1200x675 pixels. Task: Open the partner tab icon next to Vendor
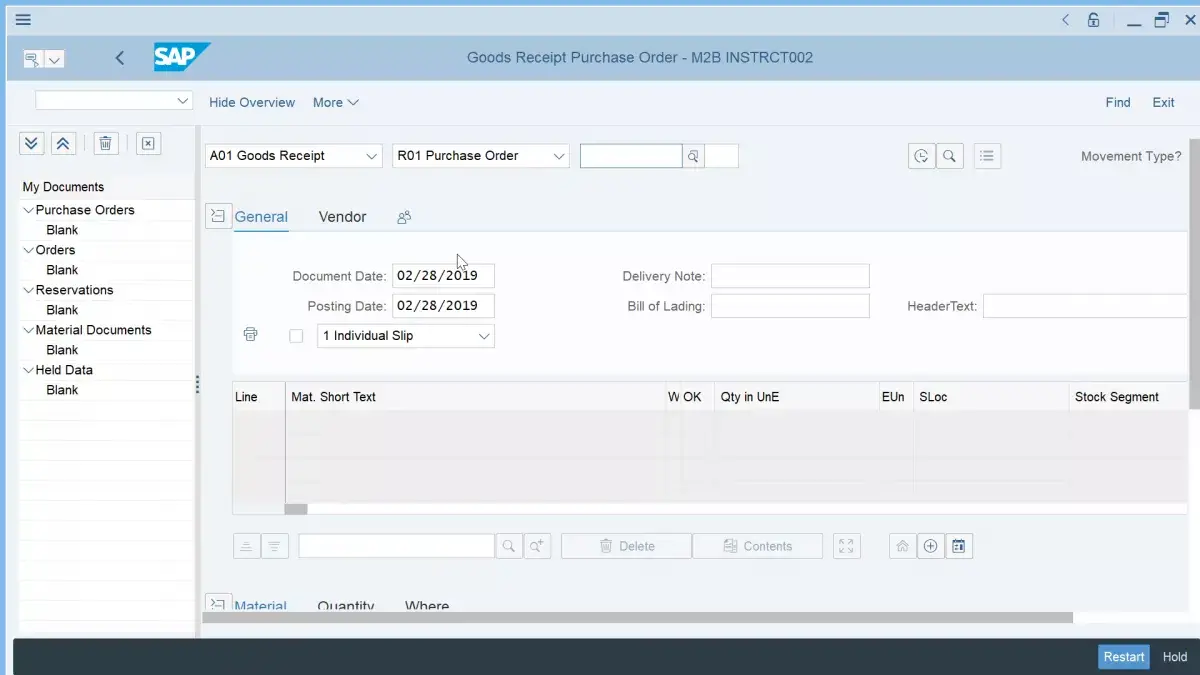pos(404,217)
